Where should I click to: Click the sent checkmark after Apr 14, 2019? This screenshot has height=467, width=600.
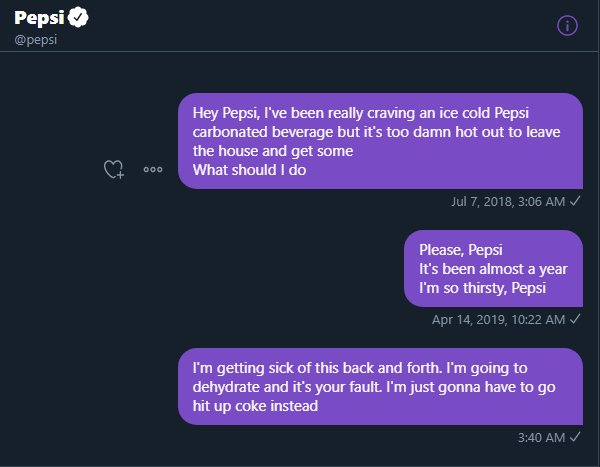coord(575,319)
